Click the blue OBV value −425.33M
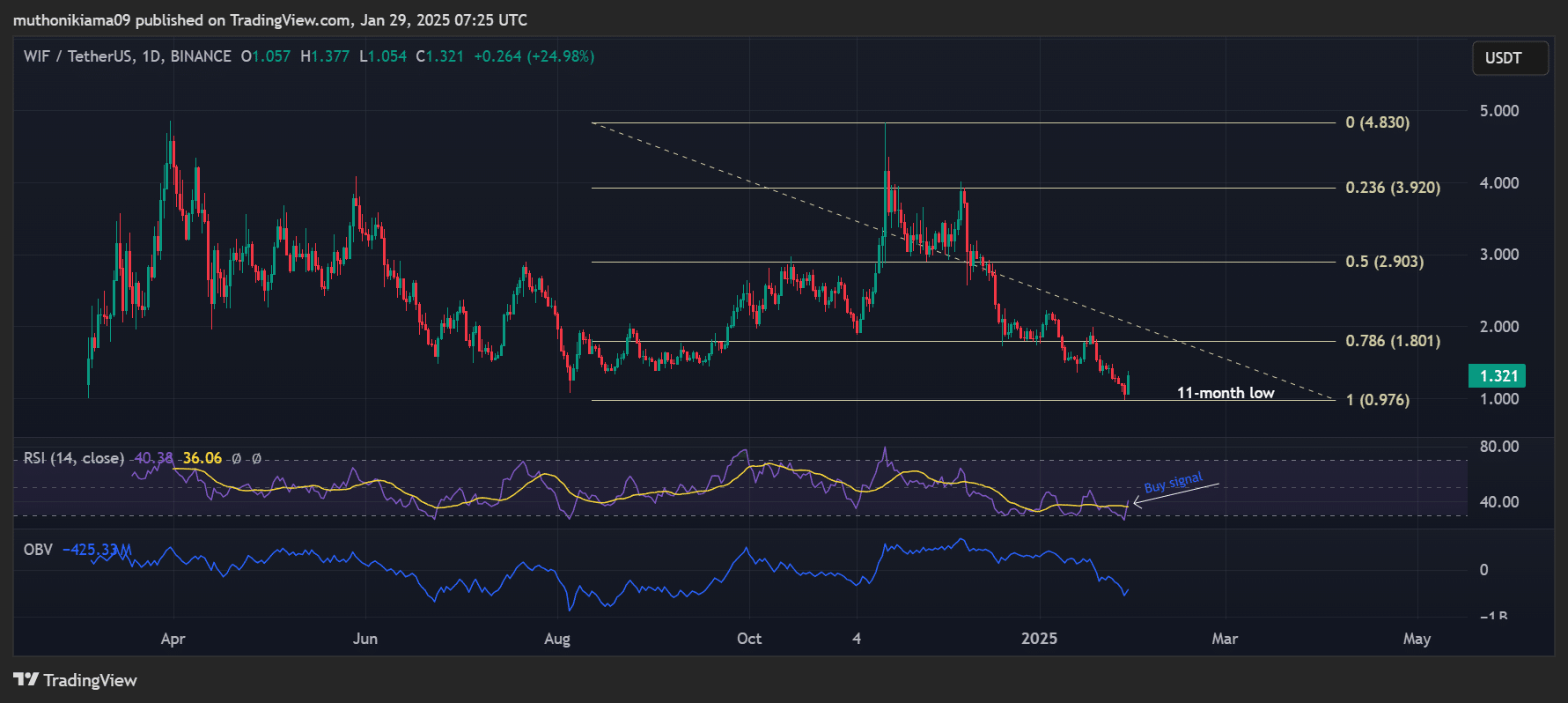The image size is (1568, 703). (x=97, y=550)
